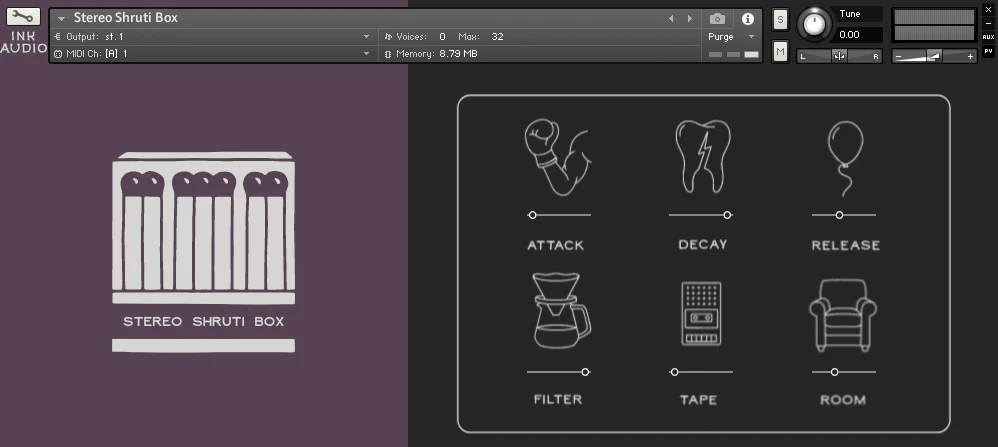Click the armchair Room icon
The image size is (998, 447).
[x=843, y=315]
